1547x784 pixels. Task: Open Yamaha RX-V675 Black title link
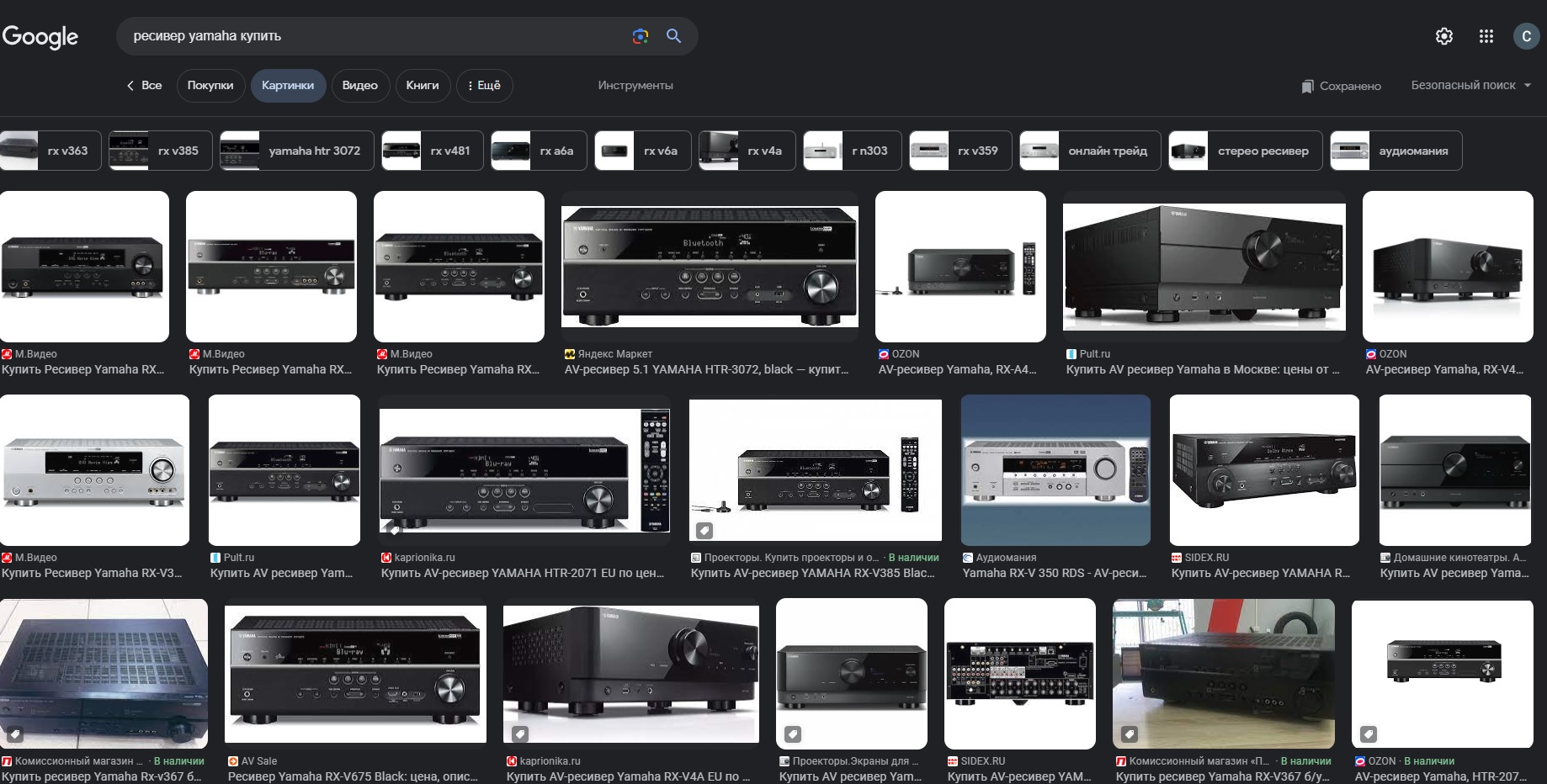pos(353,776)
